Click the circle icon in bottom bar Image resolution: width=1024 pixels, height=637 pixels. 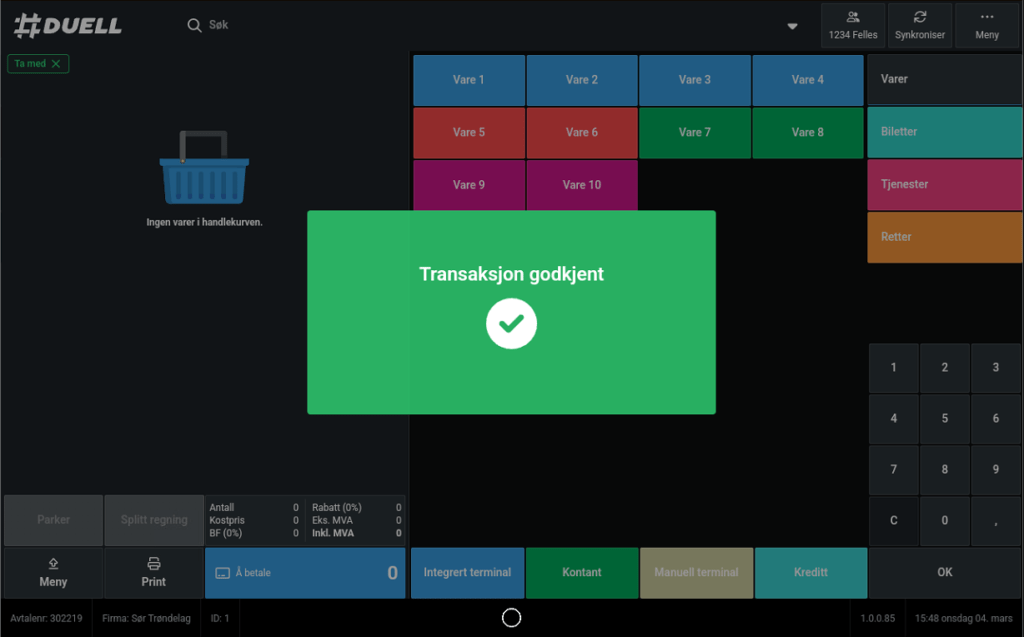pos(511,618)
